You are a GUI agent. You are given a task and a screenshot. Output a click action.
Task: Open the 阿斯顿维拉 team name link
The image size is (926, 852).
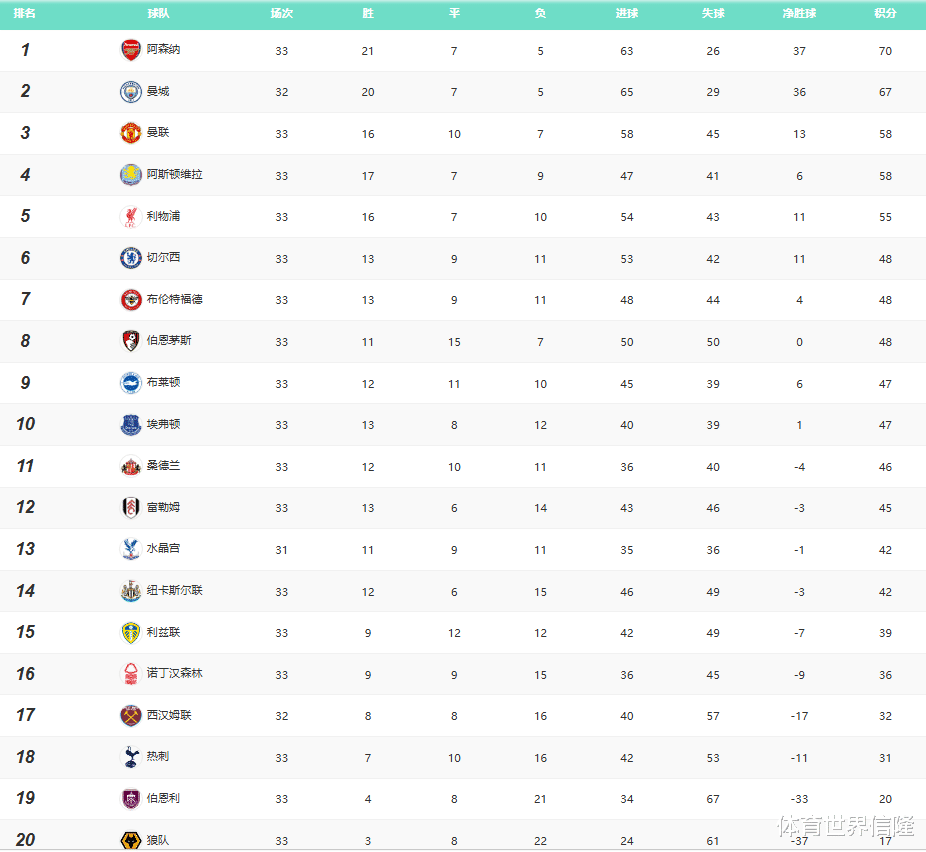pos(175,175)
